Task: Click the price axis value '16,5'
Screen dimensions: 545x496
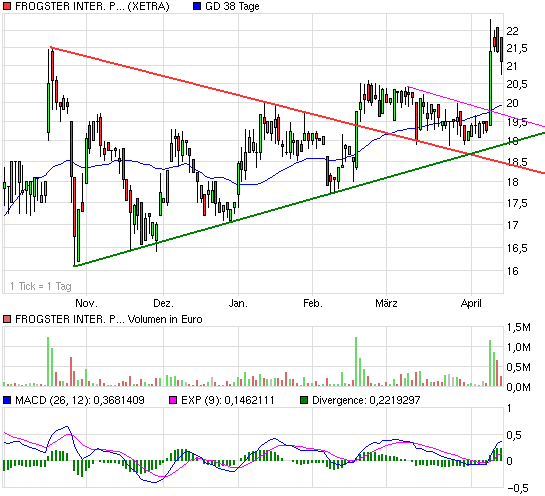Action: [517, 248]
